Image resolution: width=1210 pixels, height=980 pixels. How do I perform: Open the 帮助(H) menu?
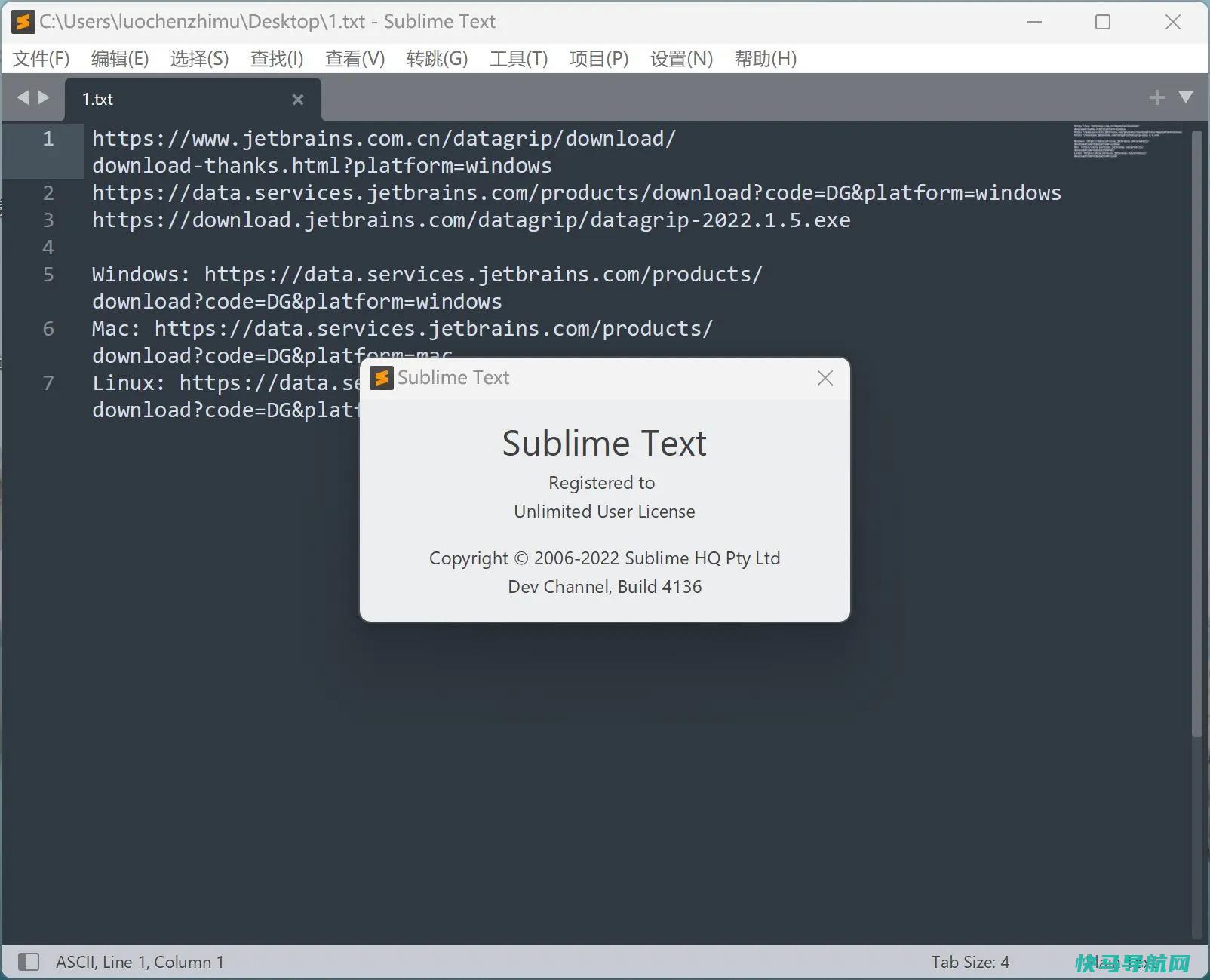[x=766, y=59]
